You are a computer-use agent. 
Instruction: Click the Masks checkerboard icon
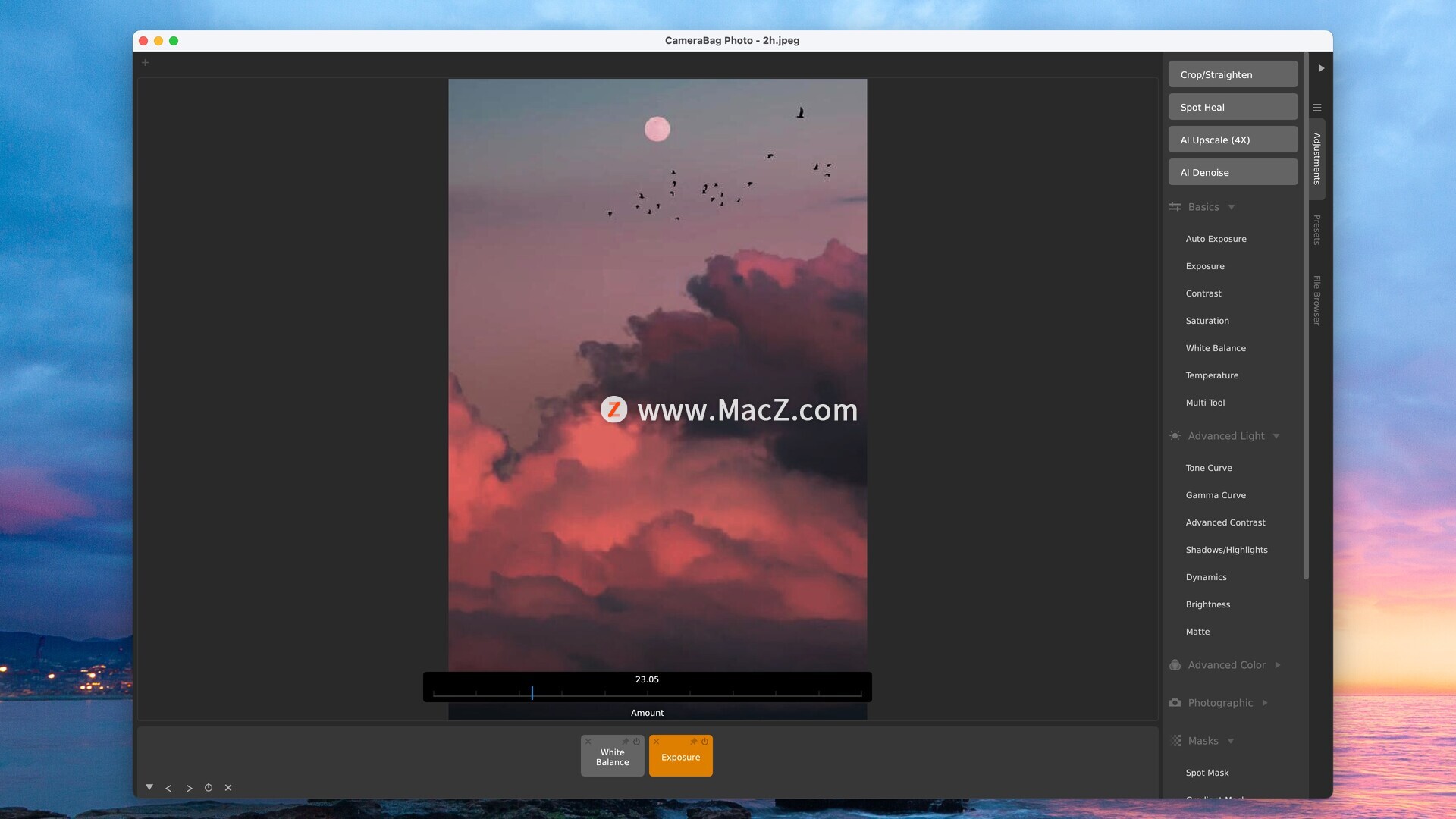[1176, 741]
